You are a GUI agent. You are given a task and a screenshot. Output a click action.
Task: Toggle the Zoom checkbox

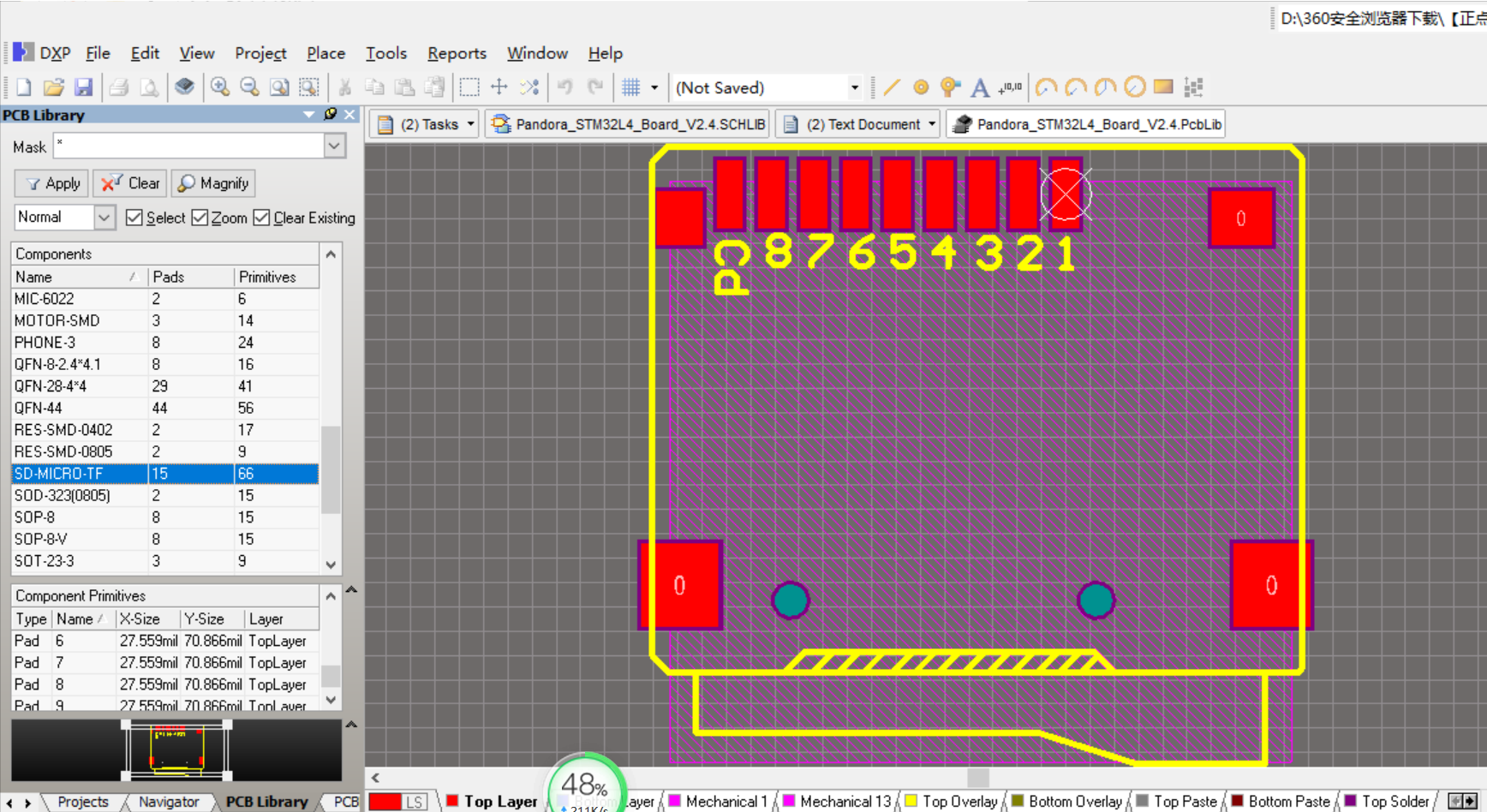tap(200, 218)
